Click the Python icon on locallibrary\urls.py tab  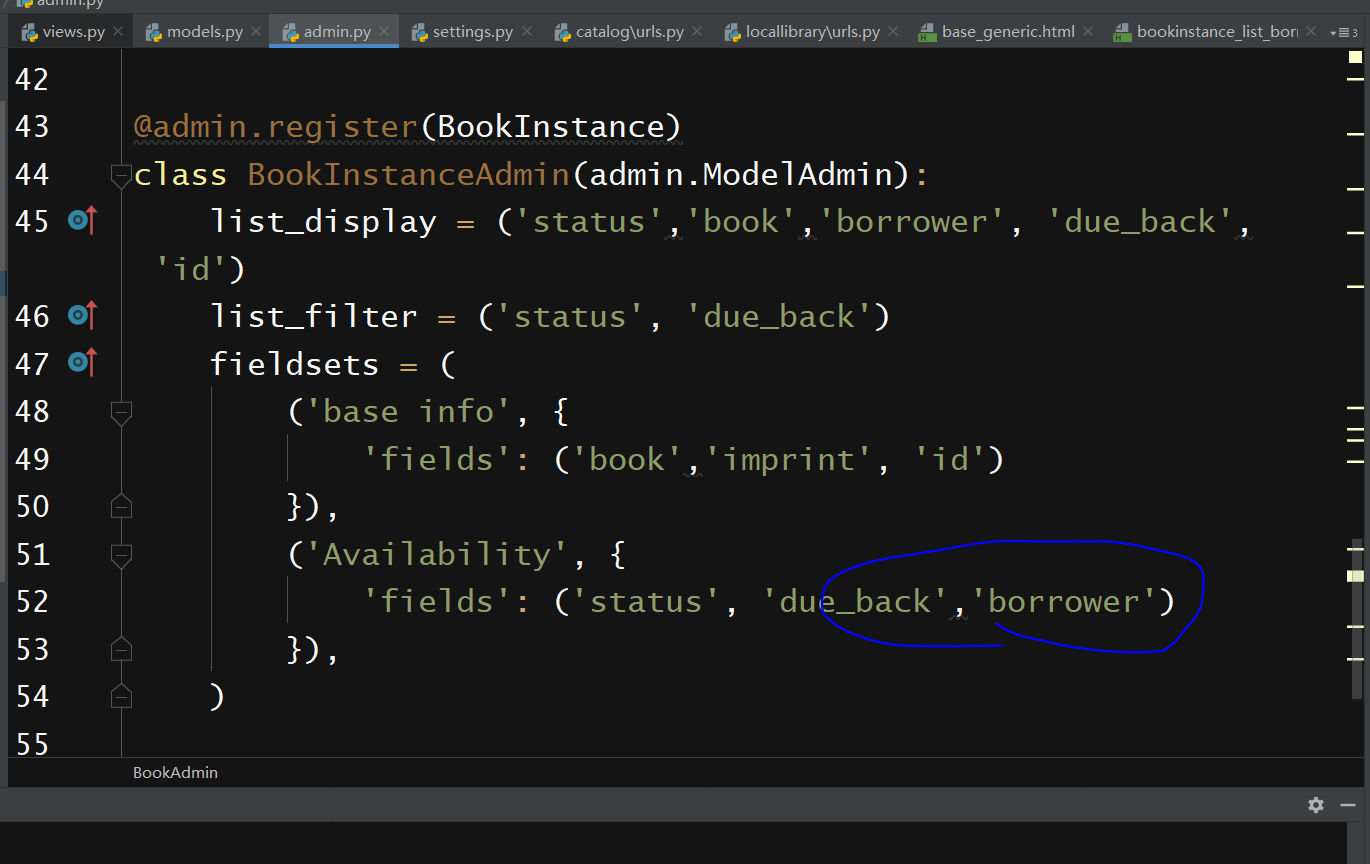pyautogui.click(x=733, y=32)
